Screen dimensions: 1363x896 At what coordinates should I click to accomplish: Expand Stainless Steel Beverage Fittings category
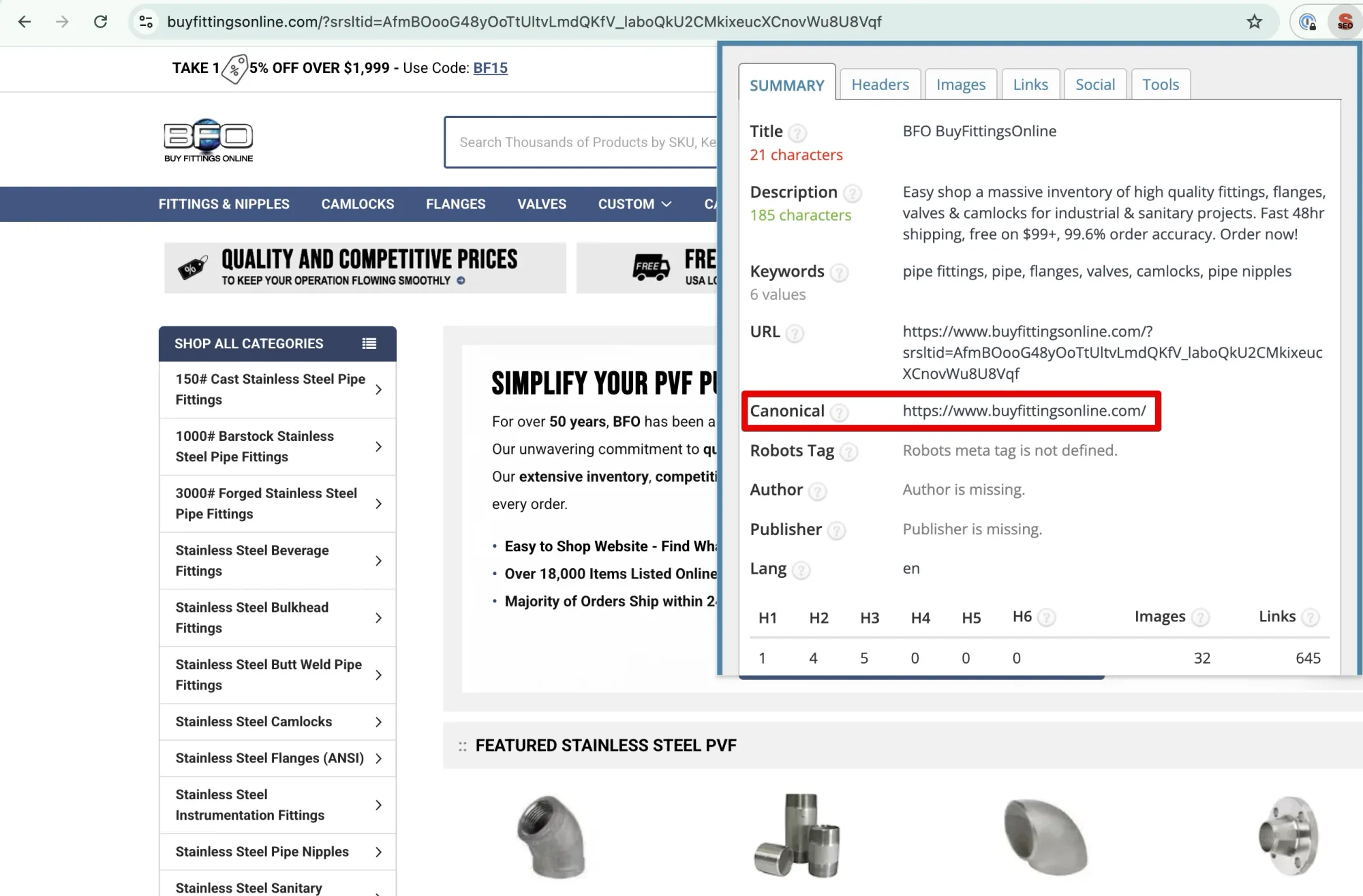pos(378,561)
